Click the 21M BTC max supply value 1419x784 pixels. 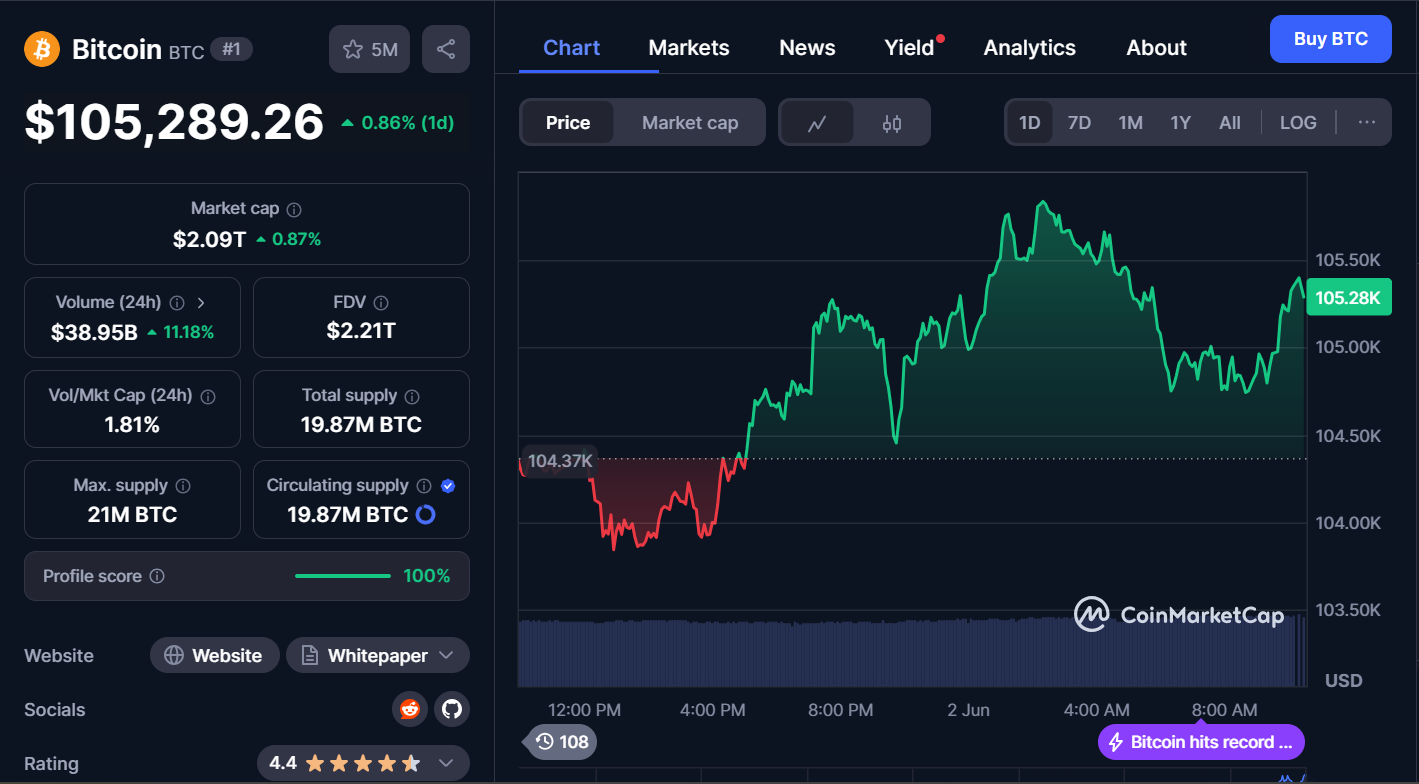pos(132,515)
